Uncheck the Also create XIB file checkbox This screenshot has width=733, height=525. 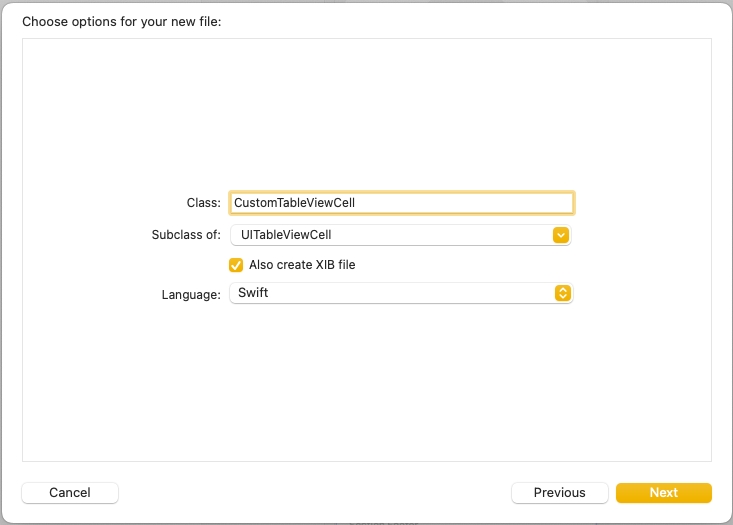[x=236, y=265]
